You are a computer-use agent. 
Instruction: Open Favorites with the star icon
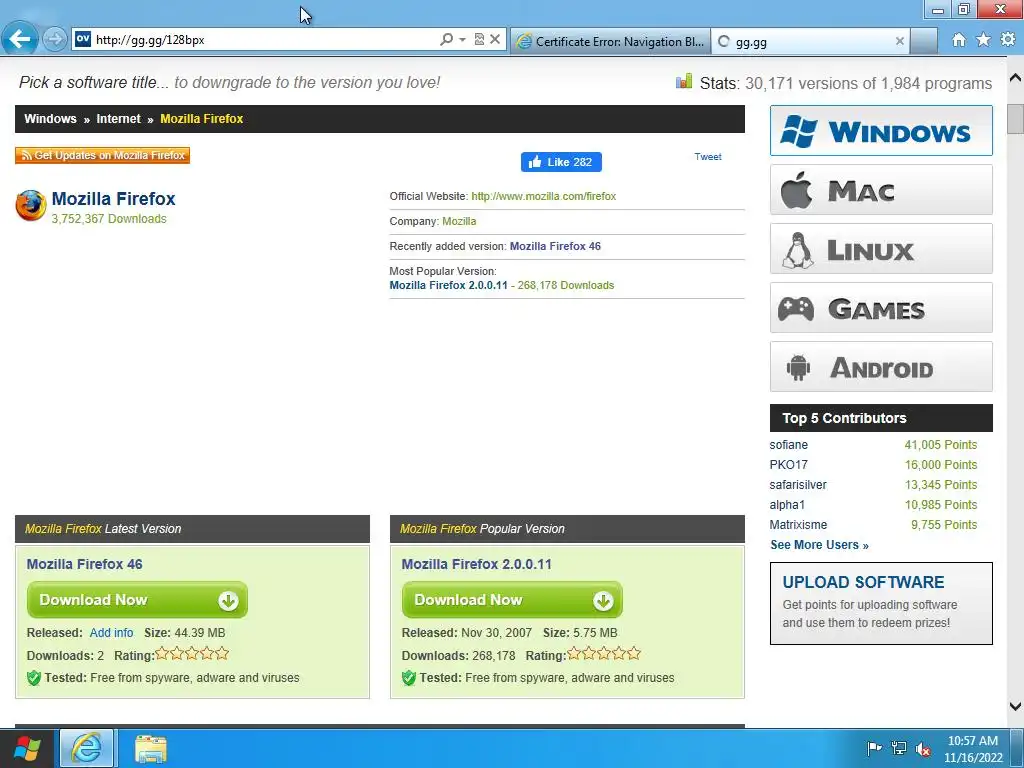point(983,40)
